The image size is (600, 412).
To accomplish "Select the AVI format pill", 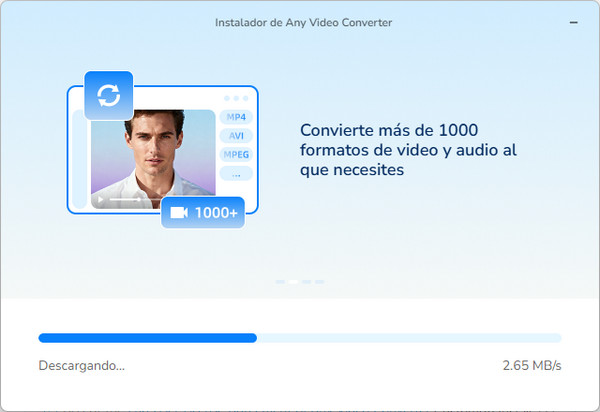I will click(x=236, y=136).
